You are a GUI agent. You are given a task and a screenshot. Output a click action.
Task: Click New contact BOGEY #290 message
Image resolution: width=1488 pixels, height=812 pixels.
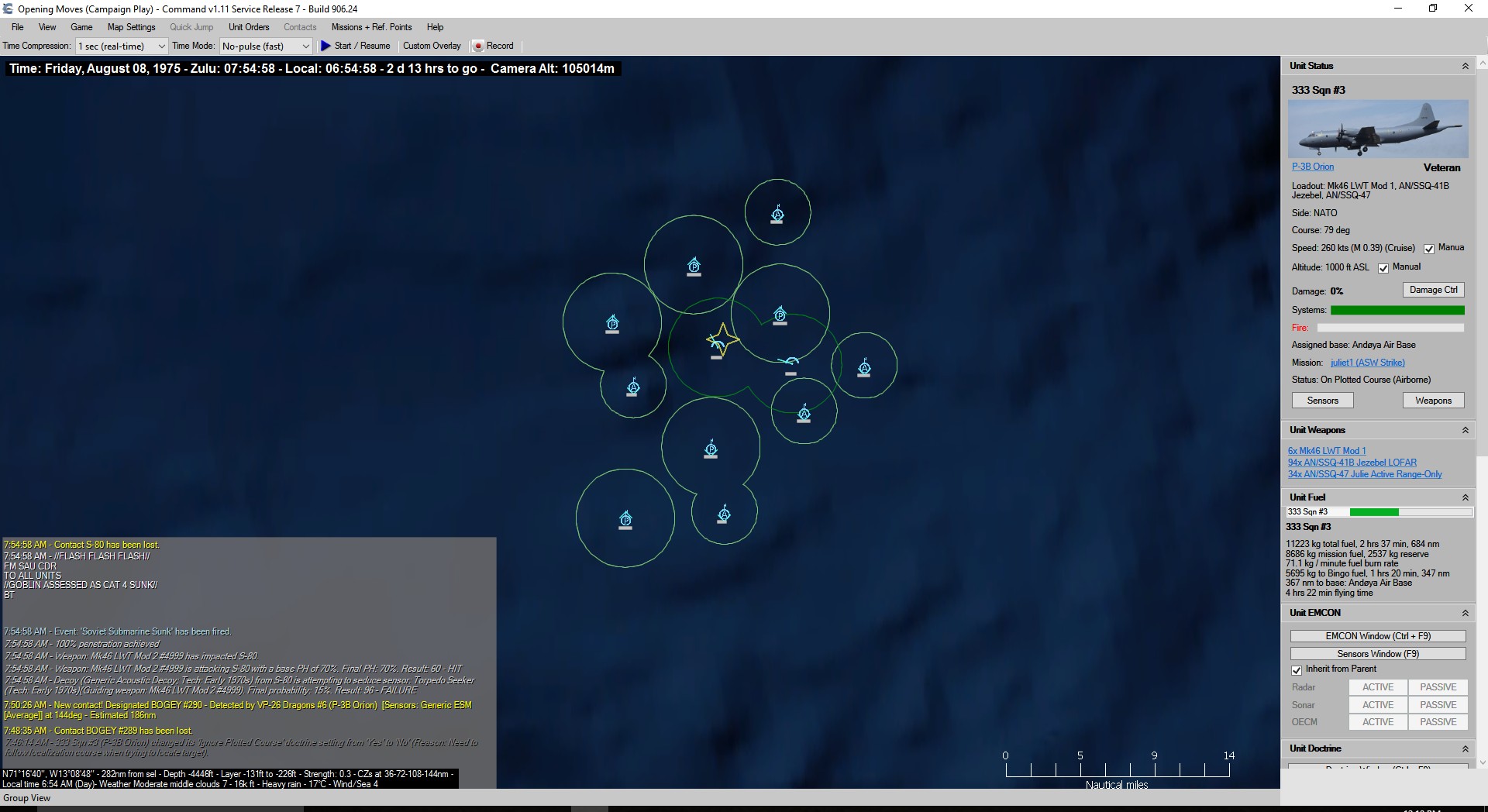coord(238,710)
